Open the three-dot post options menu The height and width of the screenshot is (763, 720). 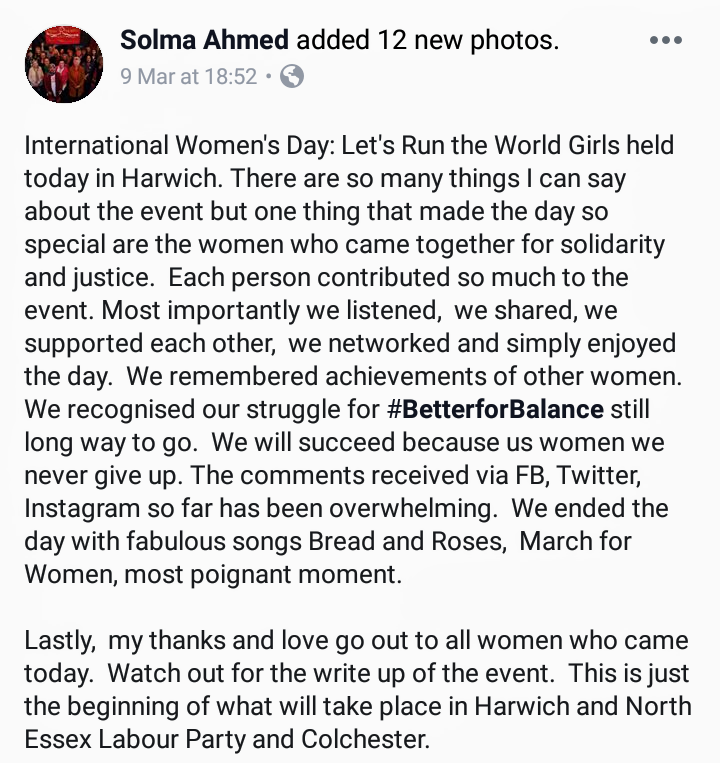coord(666,40)
